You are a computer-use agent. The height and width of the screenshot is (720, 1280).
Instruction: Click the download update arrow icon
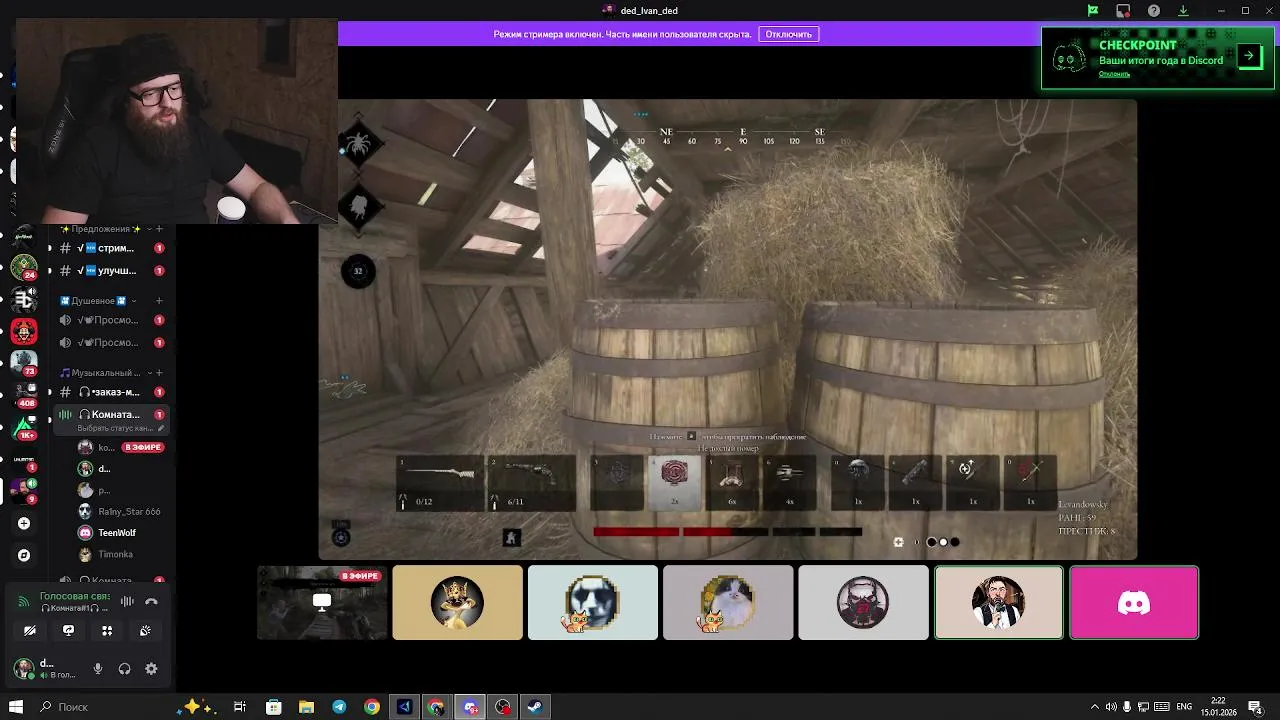click(x=1183, y=11)
